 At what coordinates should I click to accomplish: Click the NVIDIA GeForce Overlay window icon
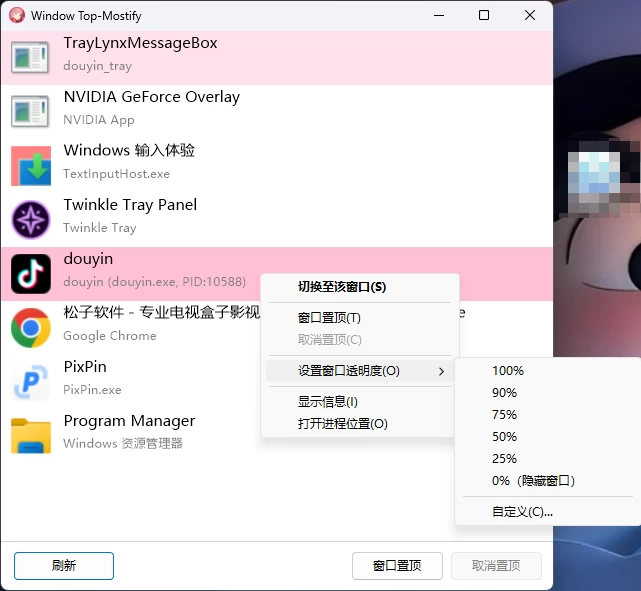click(x=31, y=112)
